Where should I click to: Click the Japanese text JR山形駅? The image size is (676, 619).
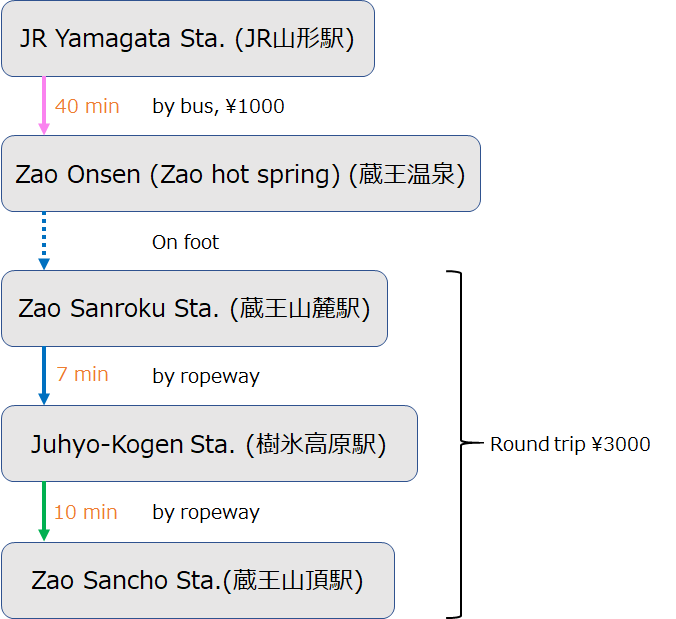(x=294, y=38)
